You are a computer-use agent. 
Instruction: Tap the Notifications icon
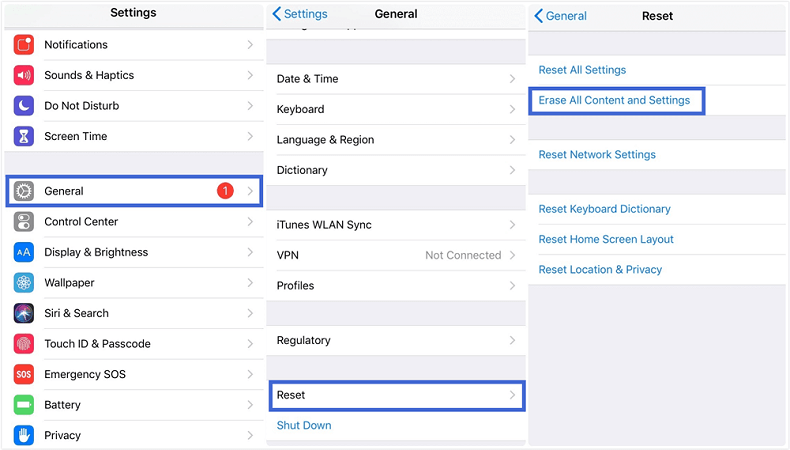24,45
